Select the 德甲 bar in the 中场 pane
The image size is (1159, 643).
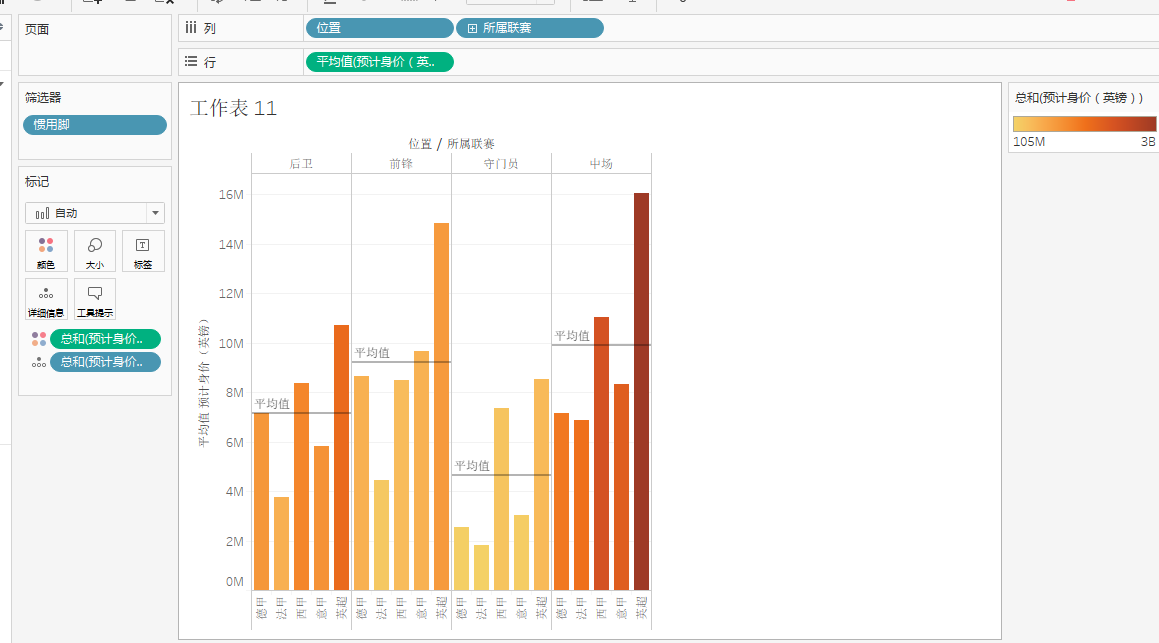561,502
